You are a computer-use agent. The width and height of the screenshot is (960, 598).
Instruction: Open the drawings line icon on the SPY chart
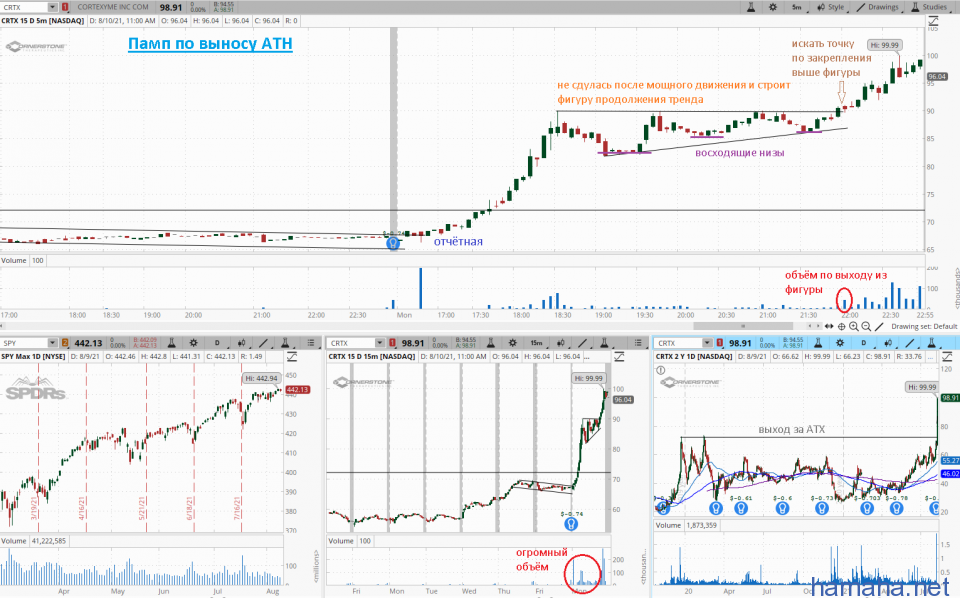pos(263,343)
